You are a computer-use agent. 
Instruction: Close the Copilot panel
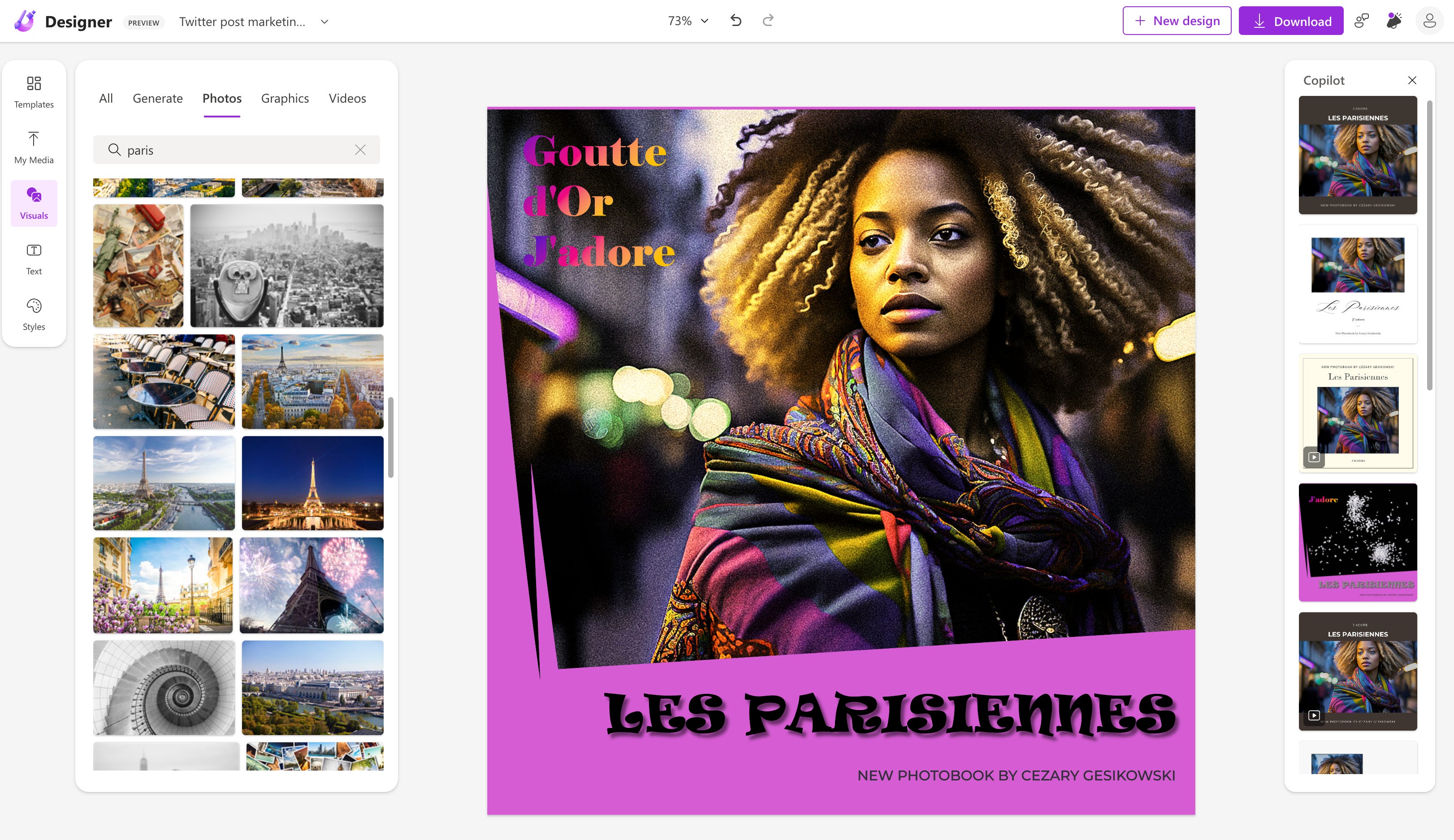coord(1412,80)
